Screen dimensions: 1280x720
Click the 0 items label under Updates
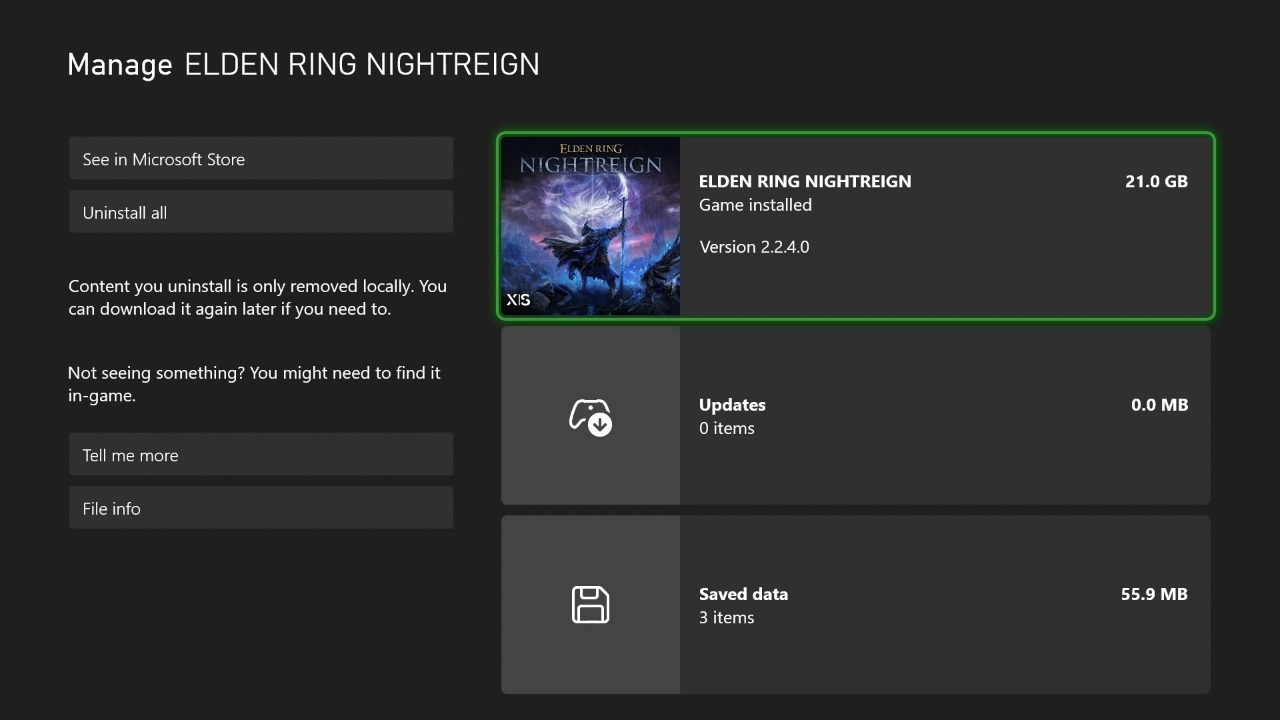pyautogui.click(x=727, y=428)
